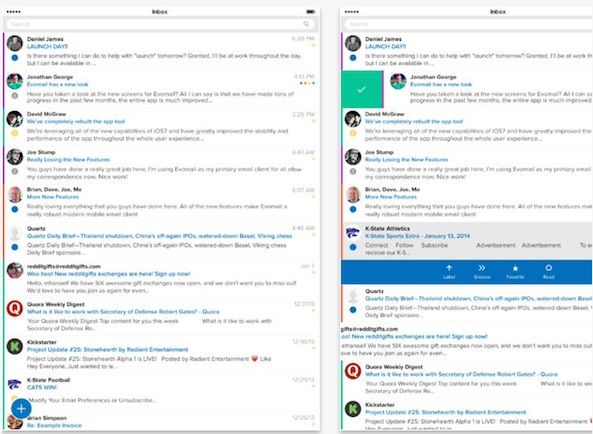Click the swiped Jonathan George avatar in the right screen
This screenshot has height=434, width=593.
tap(398, 81)
